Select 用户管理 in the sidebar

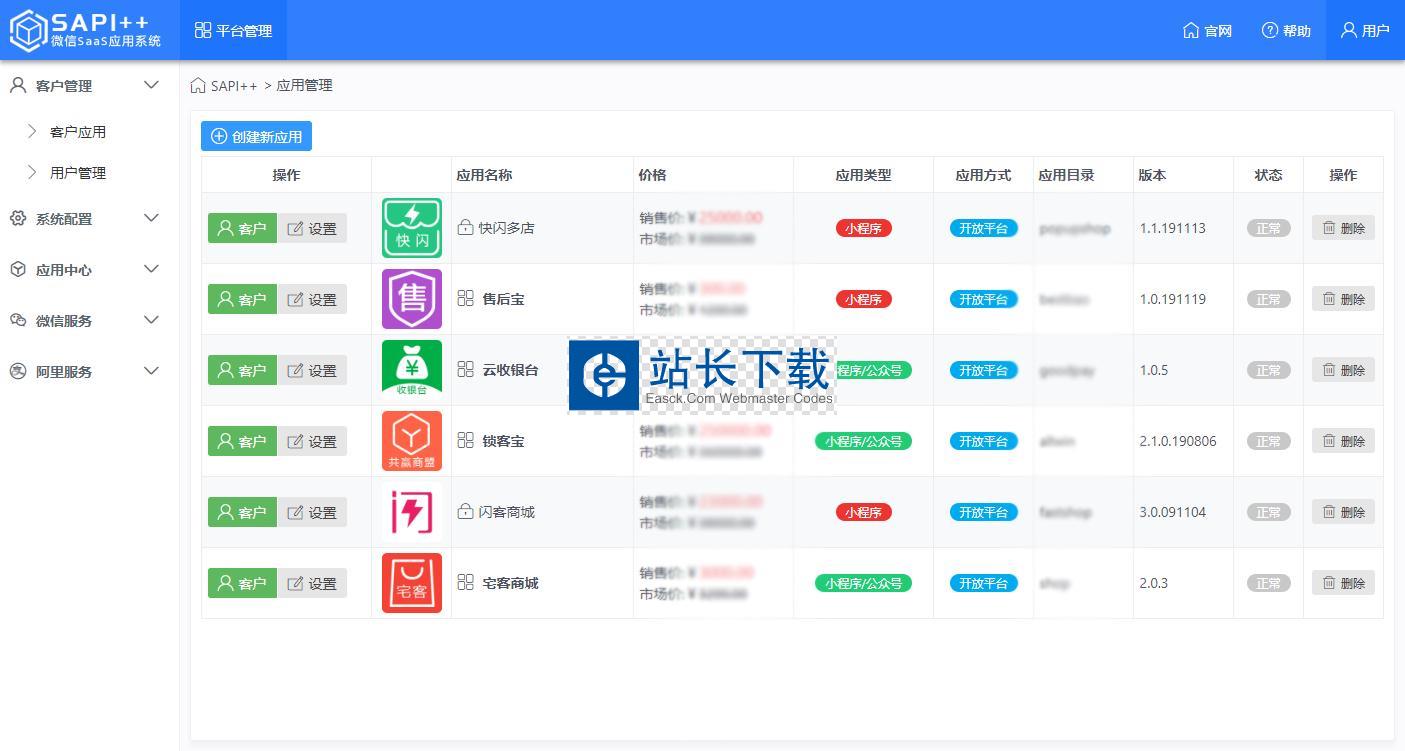pos(77,172)
